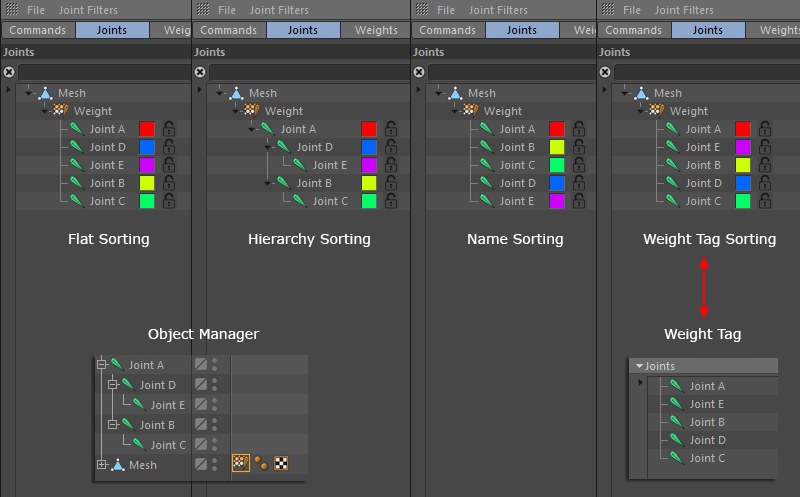The image size is (800, 497).
Task: Click Joint E's bone icon in Weight Tag list
Action: [677, 404]
